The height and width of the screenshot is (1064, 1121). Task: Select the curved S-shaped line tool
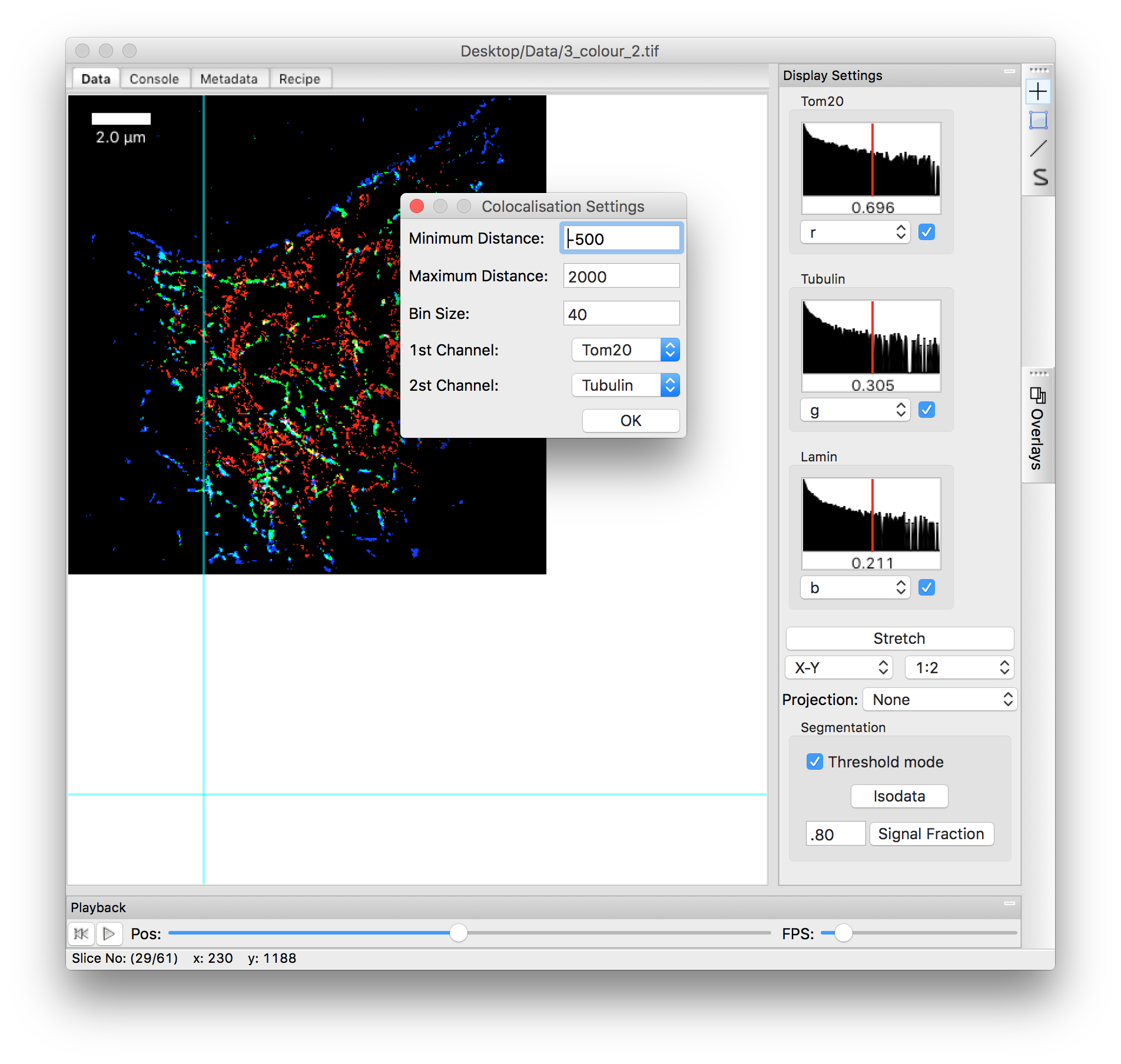click(x=1039, y=177)
